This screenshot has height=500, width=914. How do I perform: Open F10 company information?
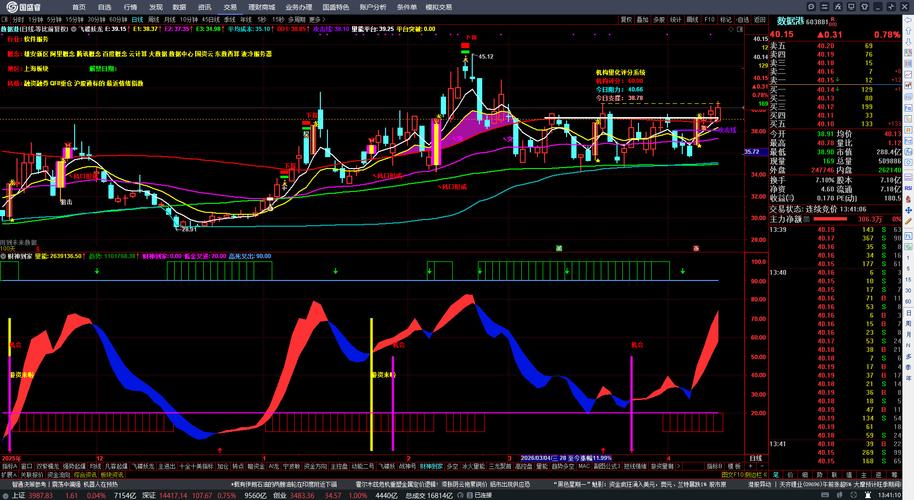click(x=709, y=19)
